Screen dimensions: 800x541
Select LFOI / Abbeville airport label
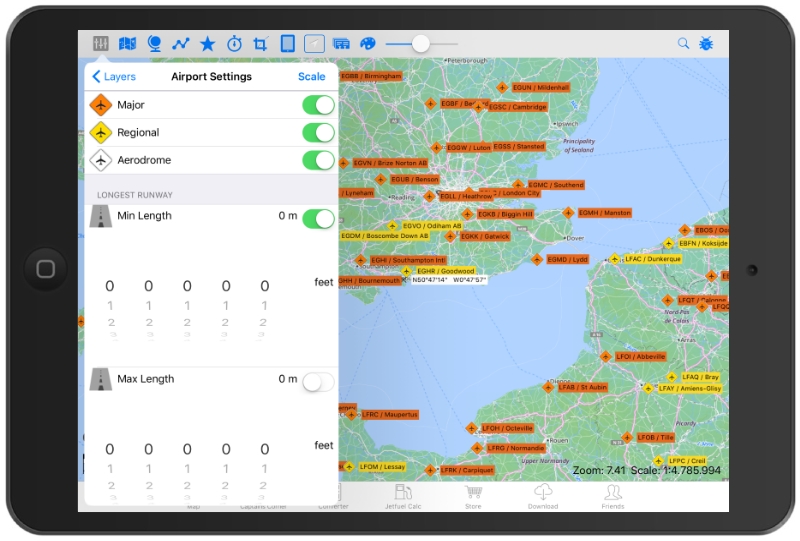[x=640, y=357]
